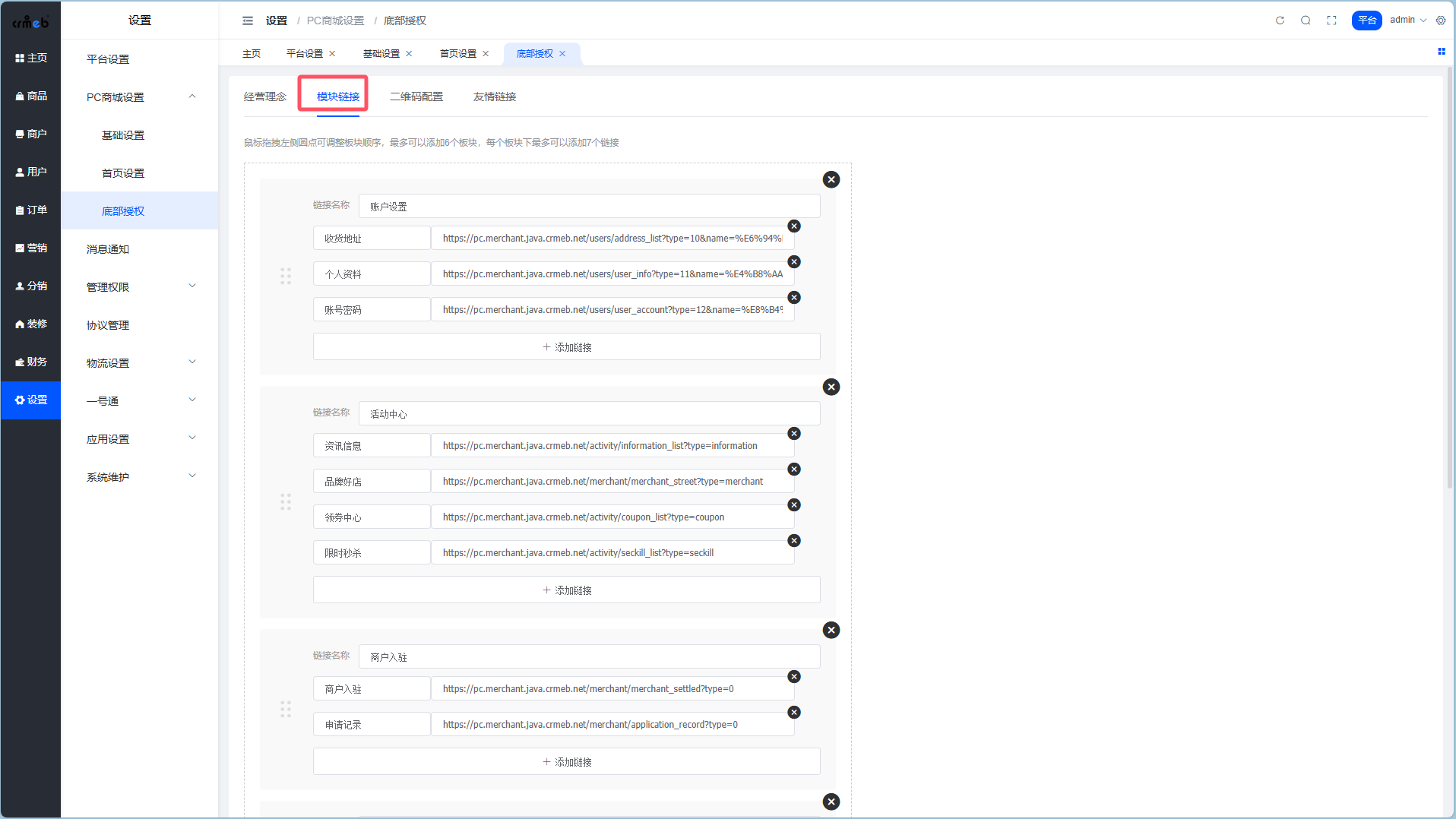Toggle fullscreen mode icon
The height and width of the screenshot is (819, 1456).
[x=1331, y=21]
